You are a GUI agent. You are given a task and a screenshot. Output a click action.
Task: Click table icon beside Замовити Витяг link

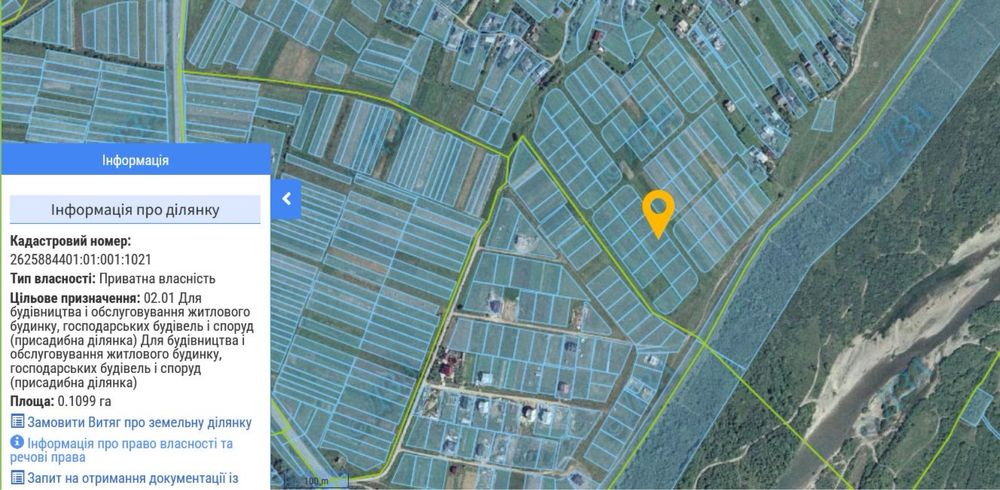[18, 422]
